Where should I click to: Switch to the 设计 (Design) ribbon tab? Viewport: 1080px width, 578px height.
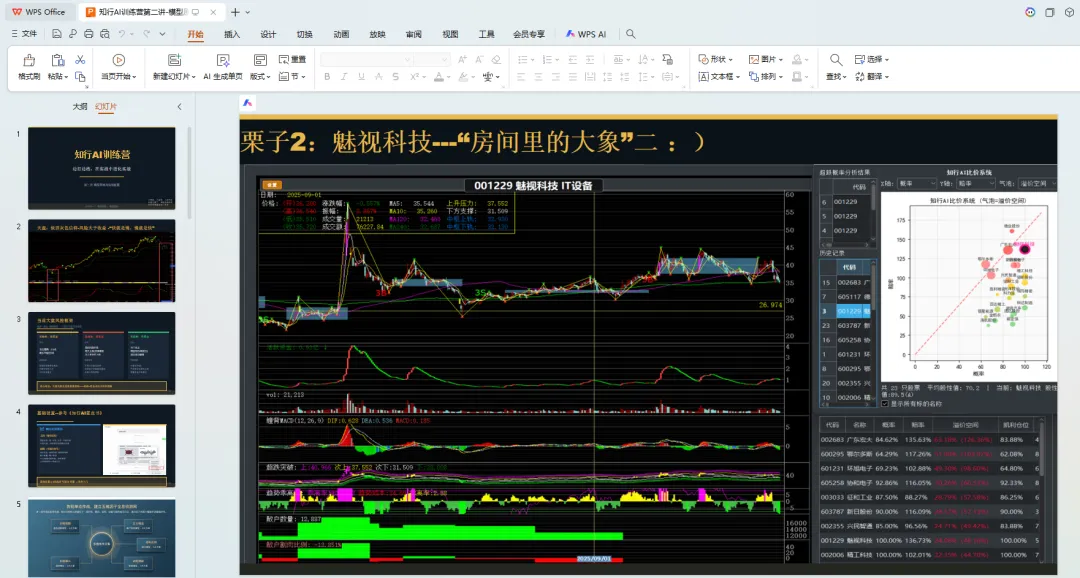[269, 34]
